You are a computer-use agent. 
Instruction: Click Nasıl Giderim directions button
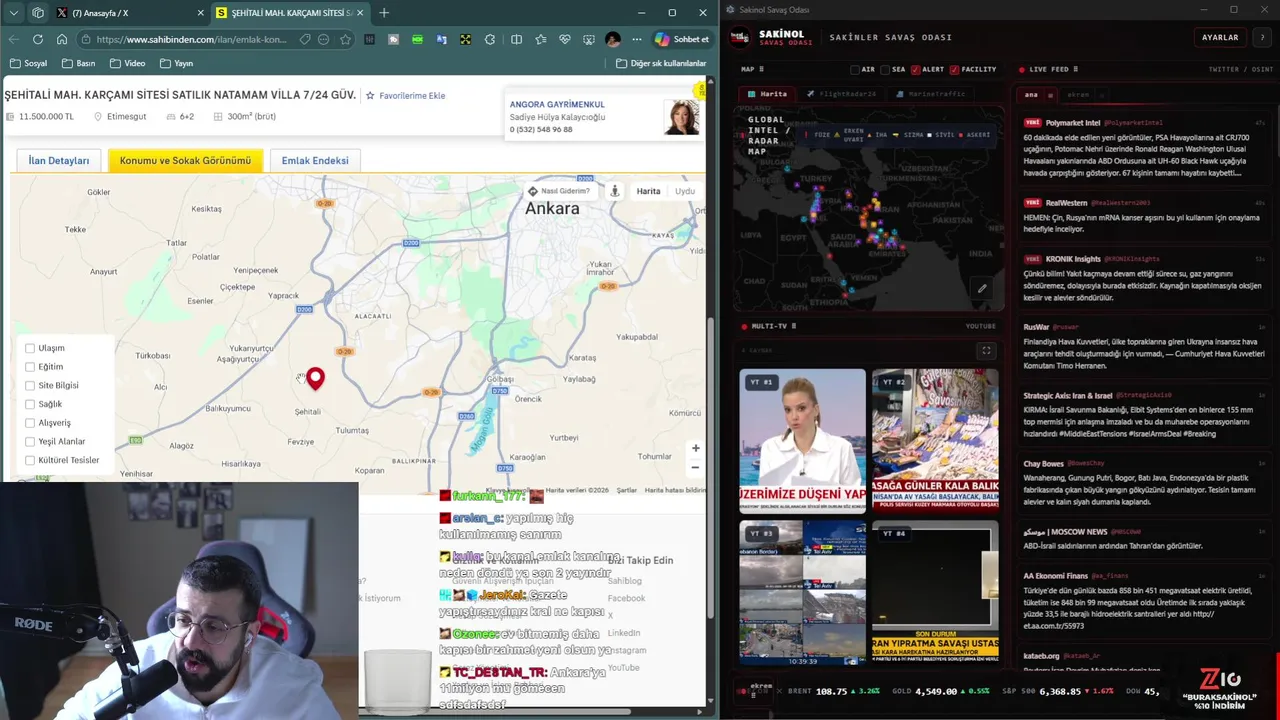(x=559, y=191)
